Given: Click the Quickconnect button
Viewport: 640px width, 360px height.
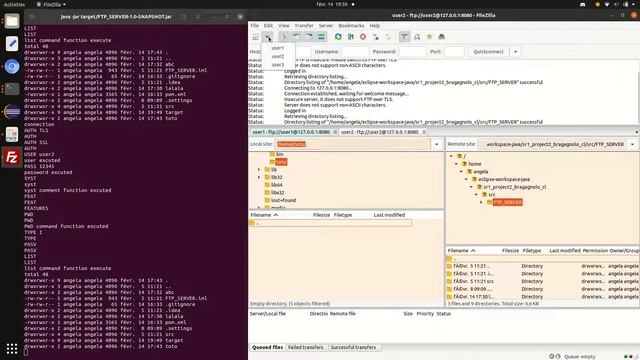Looking at the screenshot, I should point(488,52).
